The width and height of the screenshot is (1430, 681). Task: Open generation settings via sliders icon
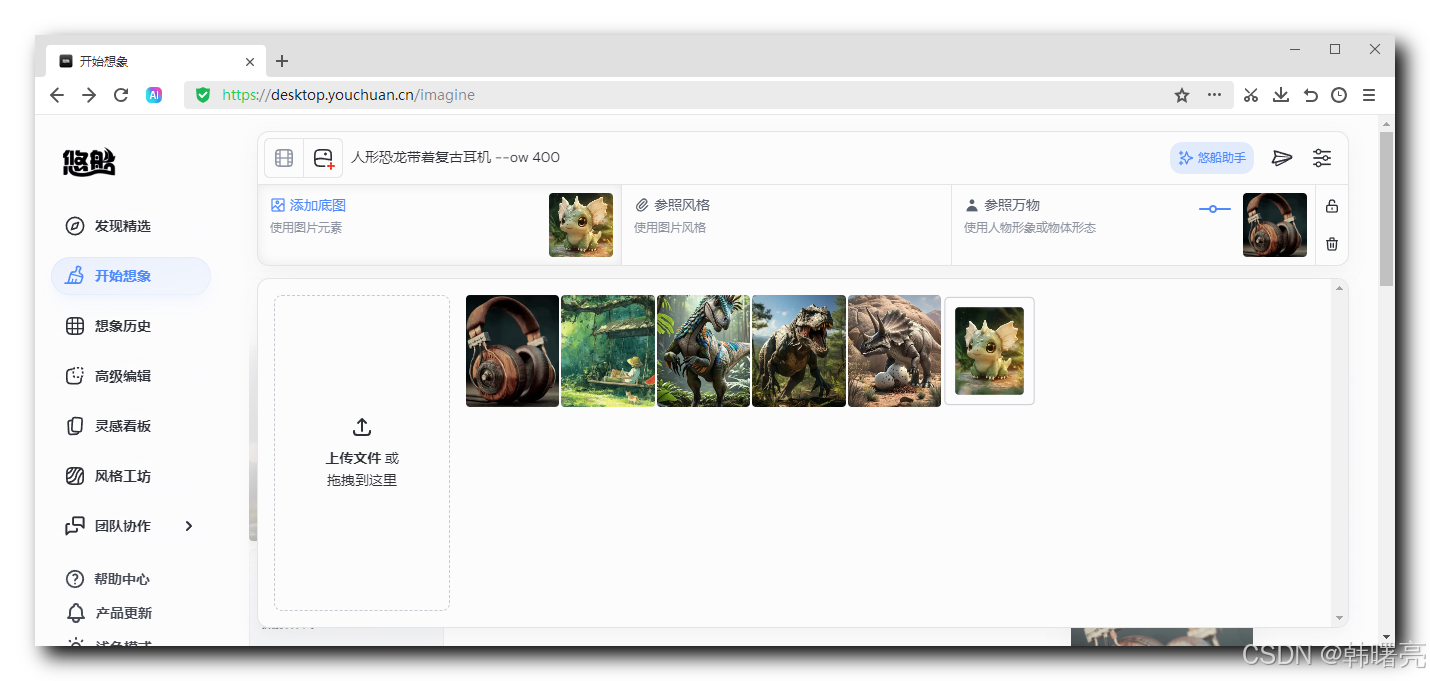coord(1321,157)
